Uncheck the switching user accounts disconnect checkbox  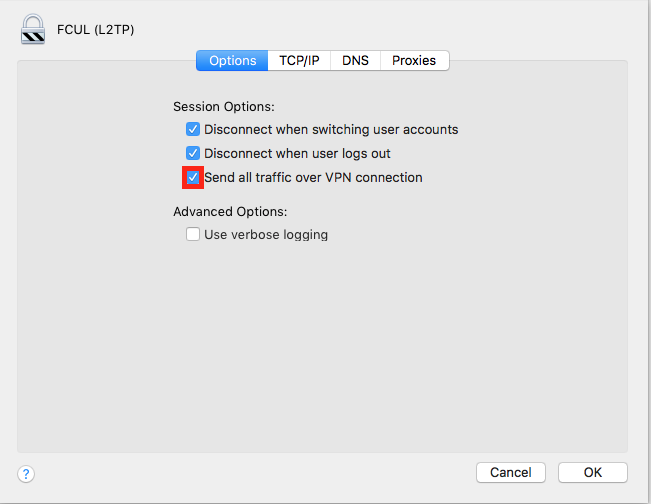pyautogui.click(x=193, y=129)
